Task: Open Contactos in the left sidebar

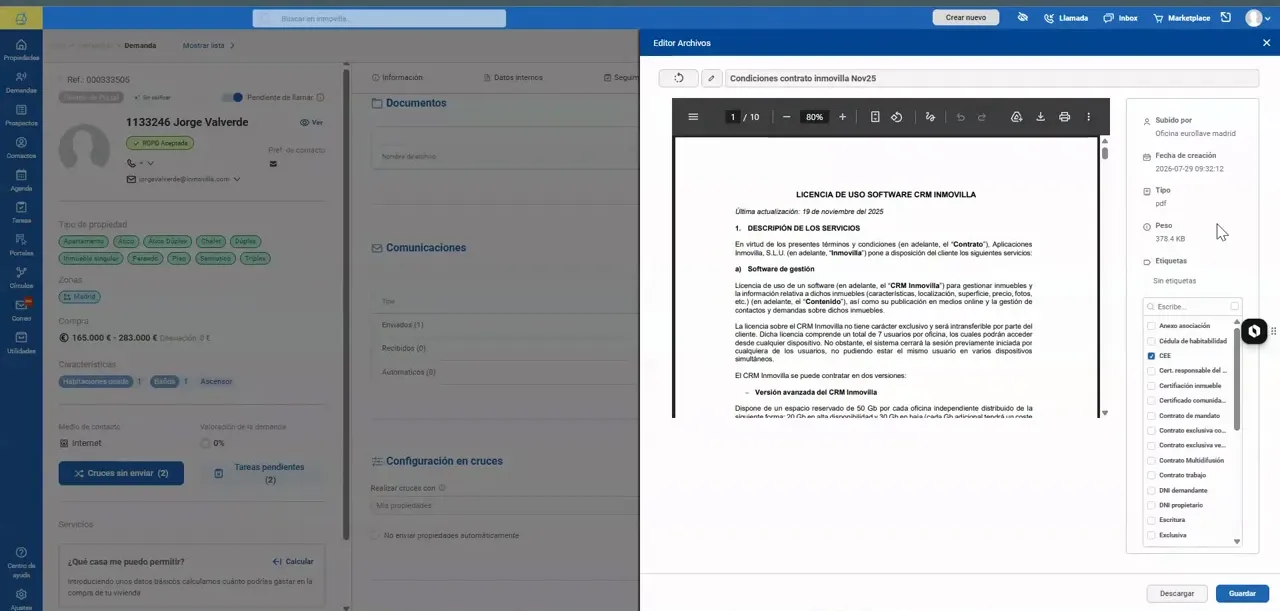Action: [x=21, y=149]
